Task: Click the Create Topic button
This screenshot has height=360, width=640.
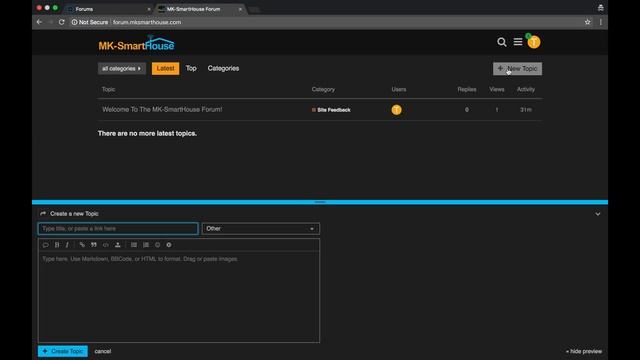Action: click(x=63, y=351)
